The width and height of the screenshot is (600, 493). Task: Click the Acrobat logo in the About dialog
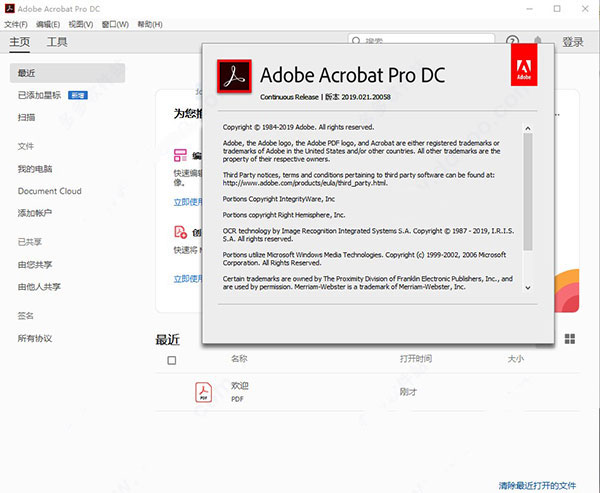coord(234,76)
